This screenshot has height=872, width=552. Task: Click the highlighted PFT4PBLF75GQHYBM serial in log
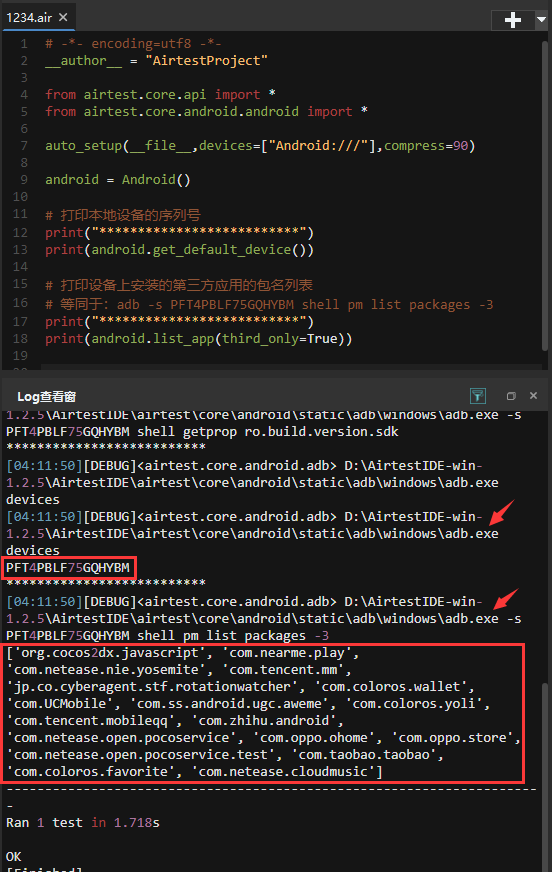[x=68, y=568]
